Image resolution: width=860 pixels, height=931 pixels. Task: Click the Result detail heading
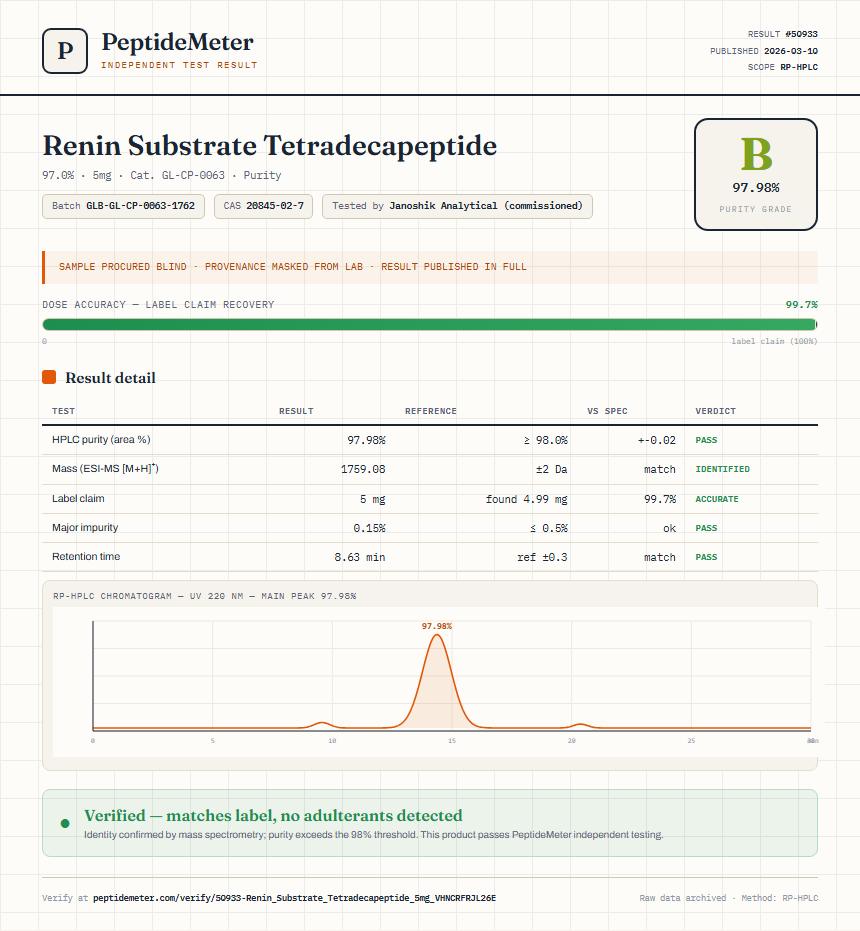(x=110, y=378)
